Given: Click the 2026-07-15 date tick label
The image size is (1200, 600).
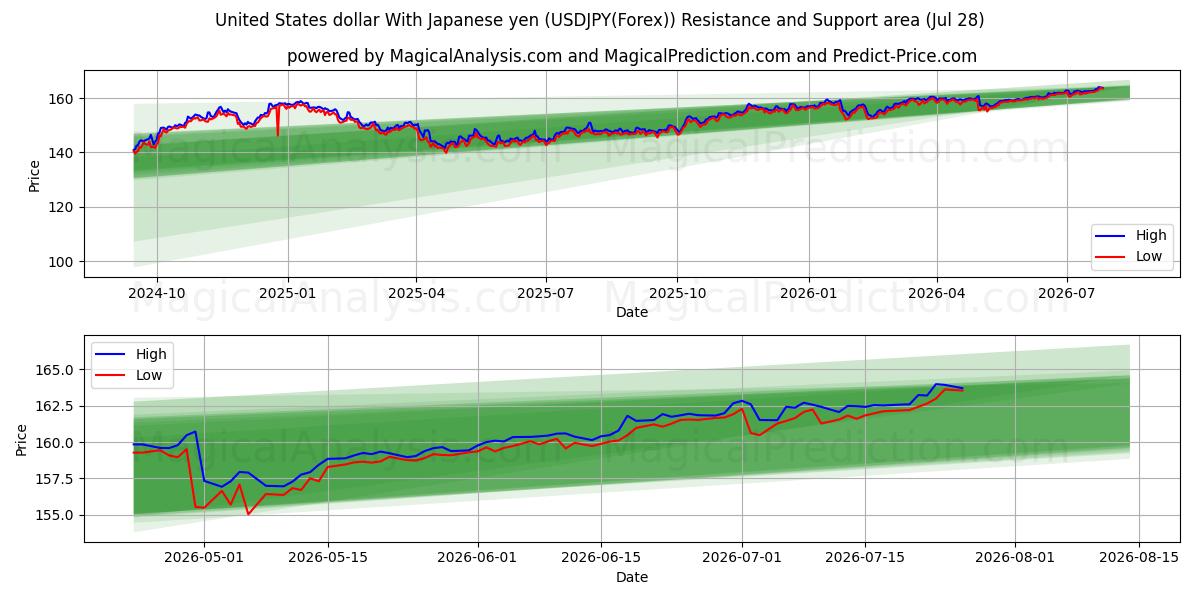Looking at the screenshot, I should pos(865,558).
